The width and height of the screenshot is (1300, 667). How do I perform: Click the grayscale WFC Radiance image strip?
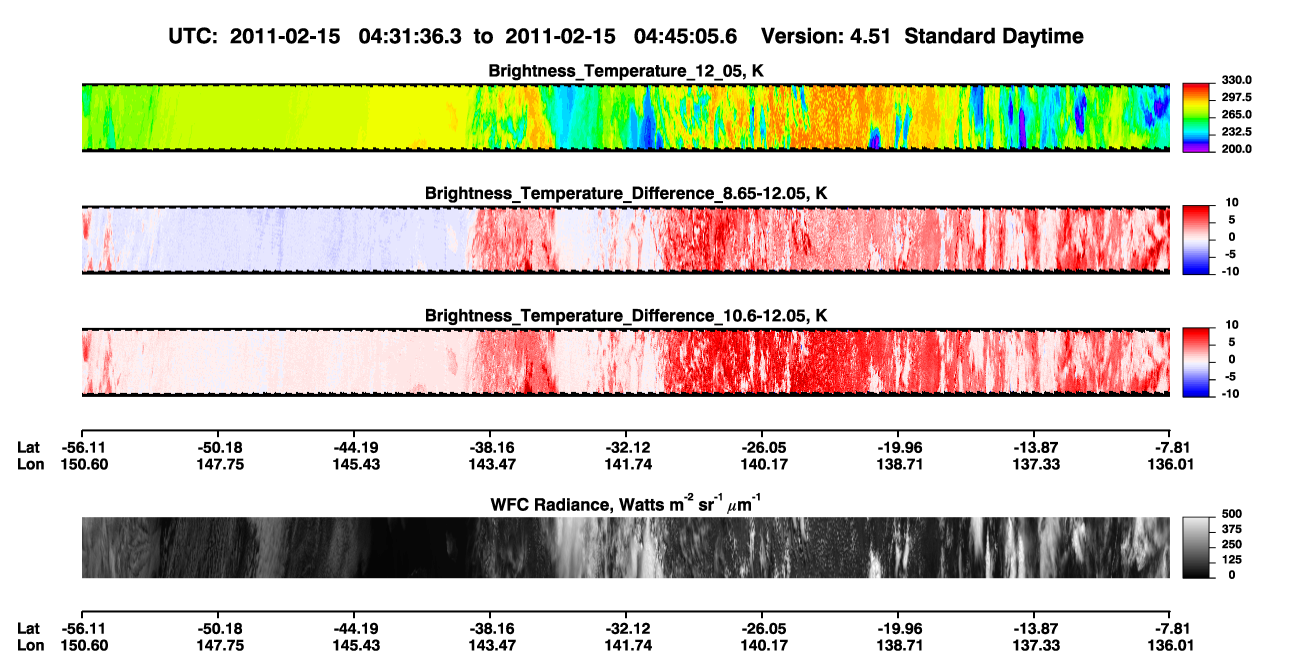pos(625,548)
